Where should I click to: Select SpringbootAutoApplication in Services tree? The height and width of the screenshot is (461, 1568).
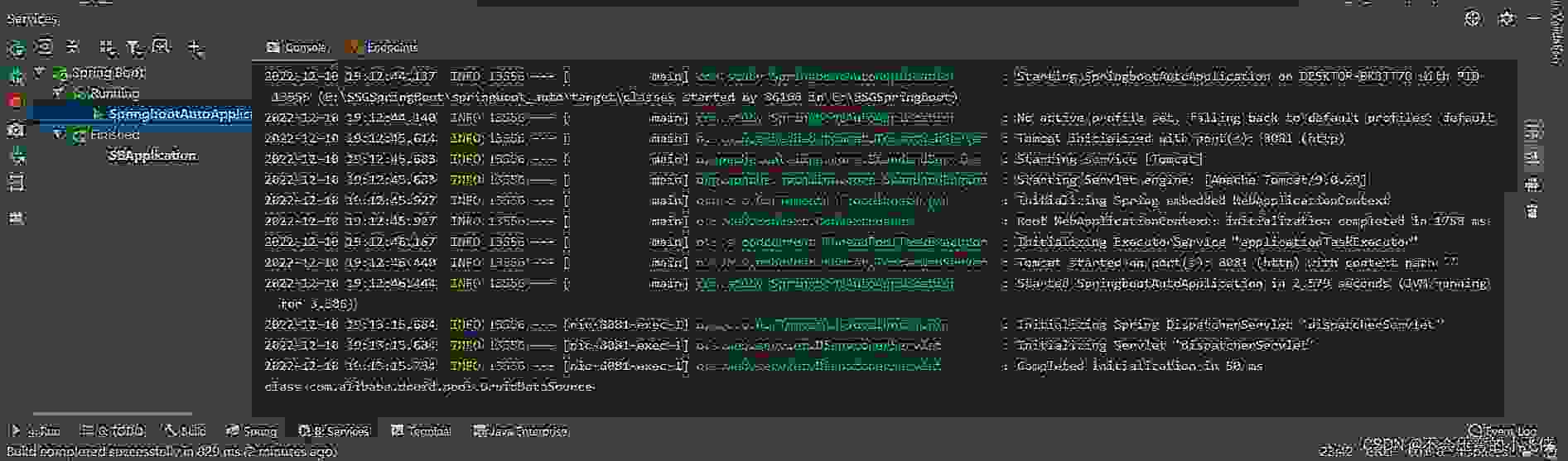pos(180,113)
